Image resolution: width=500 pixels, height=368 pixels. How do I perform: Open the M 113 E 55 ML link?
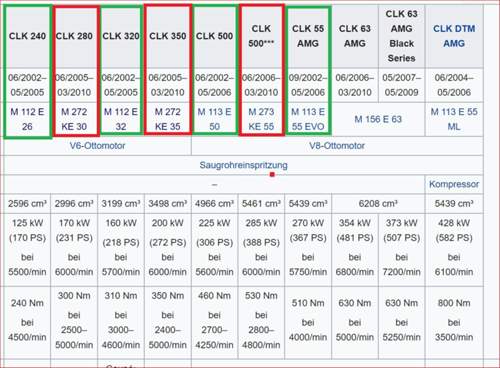click(454, 119)
